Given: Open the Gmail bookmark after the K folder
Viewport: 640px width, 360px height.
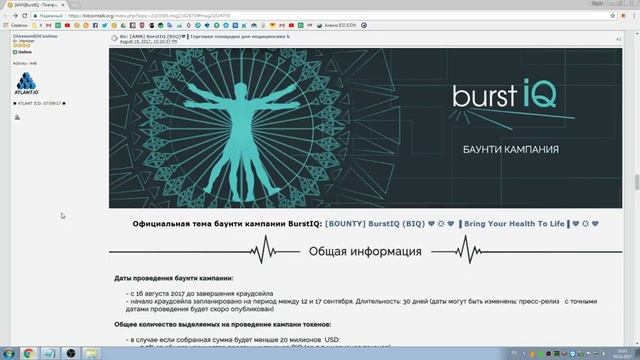Looking at the screenshot, I should (x=49, y=25).
